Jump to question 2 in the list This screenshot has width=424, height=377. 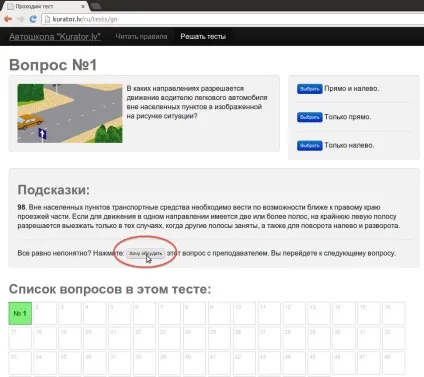45,313
